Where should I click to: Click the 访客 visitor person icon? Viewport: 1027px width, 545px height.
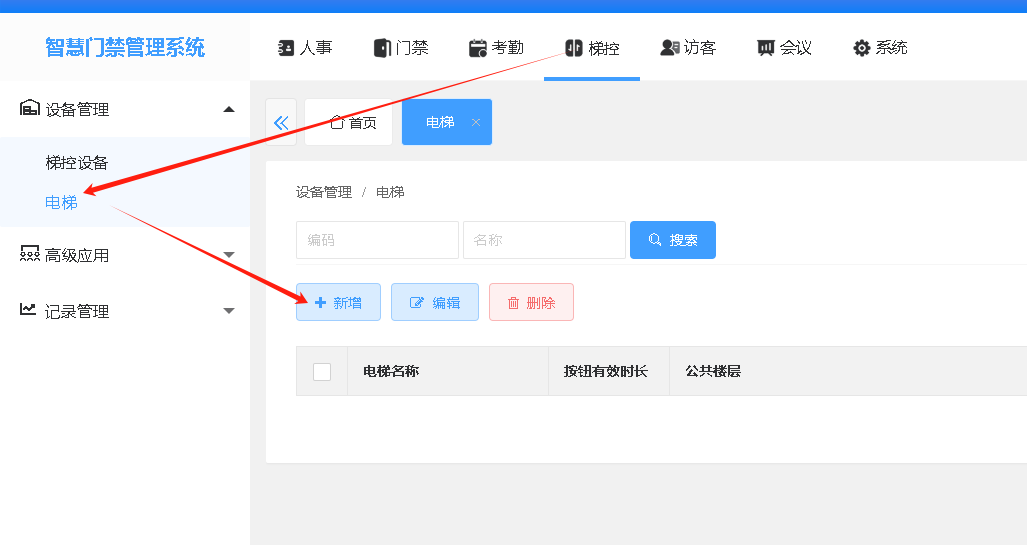[670, 48]
